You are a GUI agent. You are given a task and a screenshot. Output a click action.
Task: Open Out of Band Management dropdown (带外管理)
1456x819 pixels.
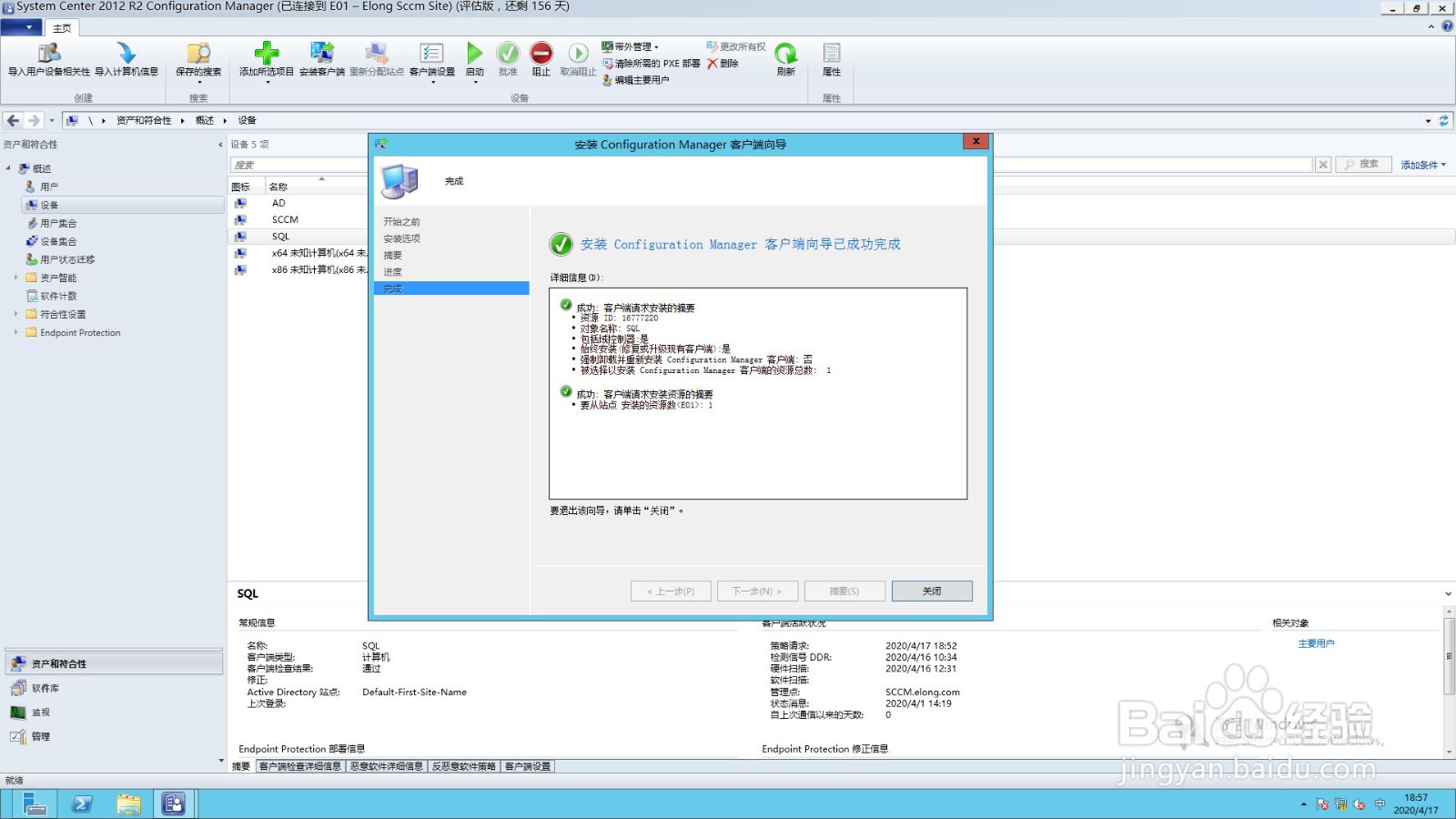point(630,46)
